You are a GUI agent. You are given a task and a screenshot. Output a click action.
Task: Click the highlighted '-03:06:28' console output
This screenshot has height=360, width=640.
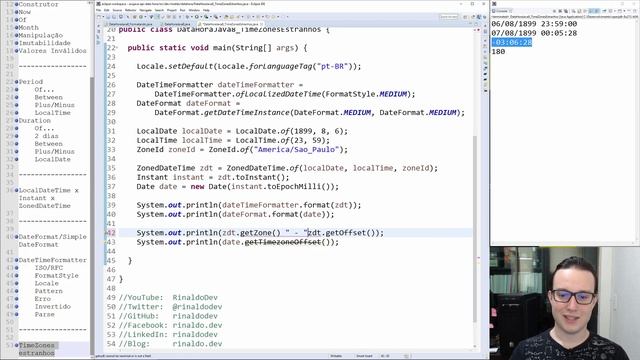point(512,42)
